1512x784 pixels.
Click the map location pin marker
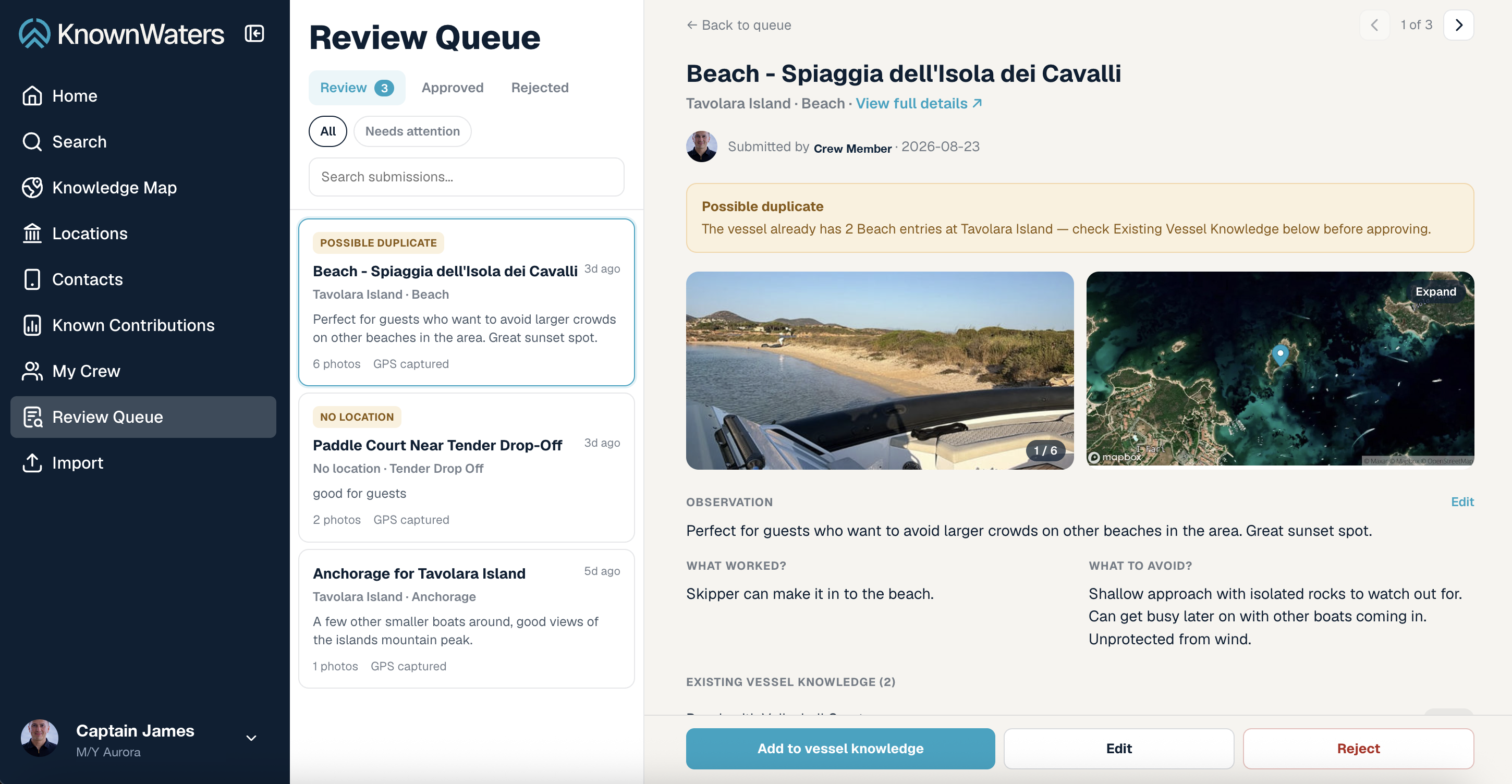[1280, 354]
